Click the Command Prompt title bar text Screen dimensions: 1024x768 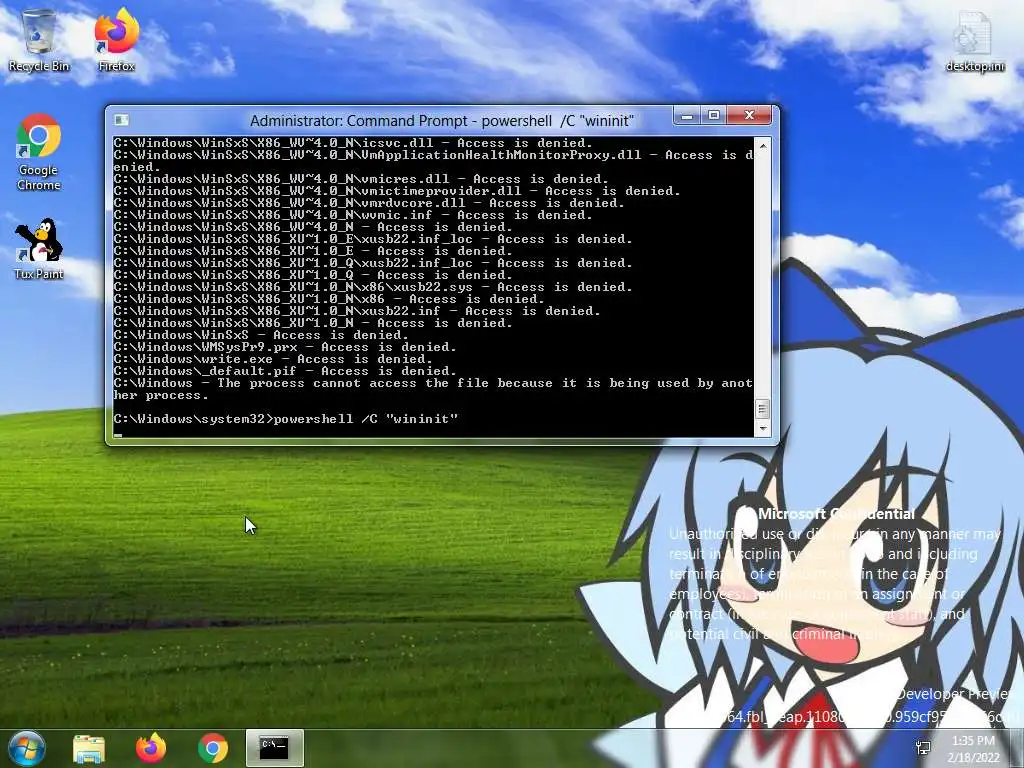(442, 121)
